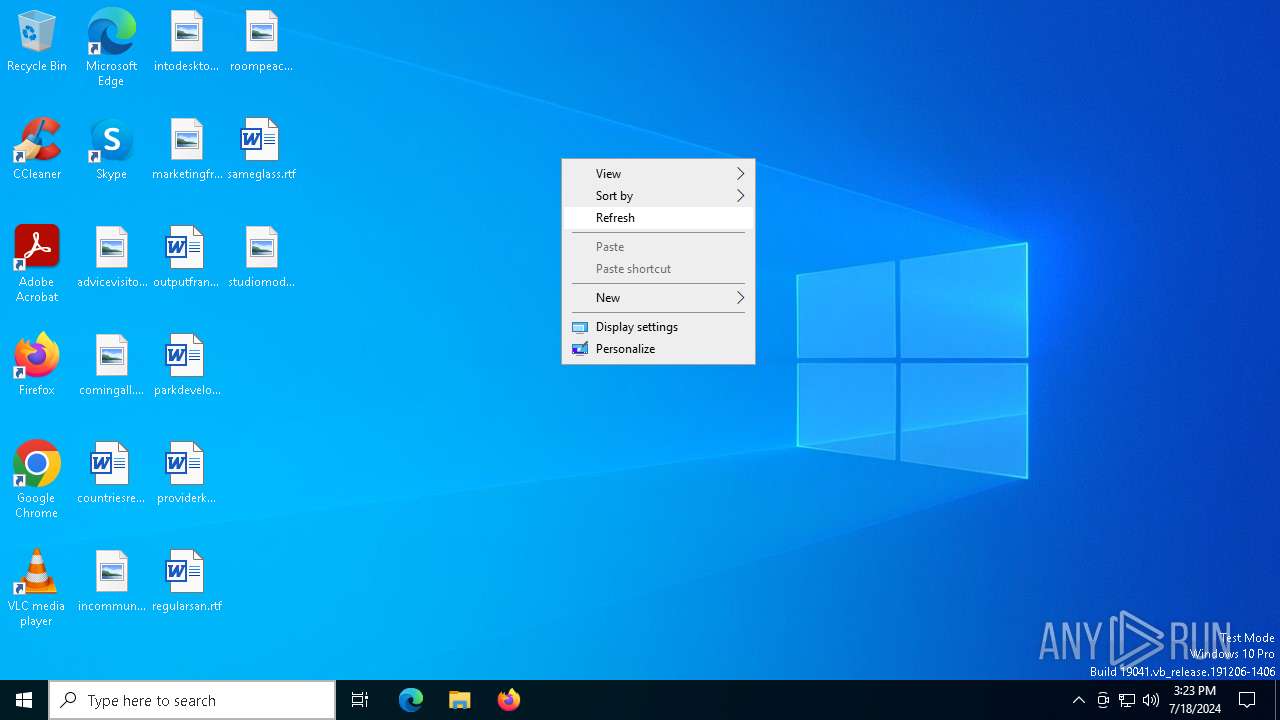Open File Explorer from taskbar
The image size is (1280, 720).
[x=460, y=700]
